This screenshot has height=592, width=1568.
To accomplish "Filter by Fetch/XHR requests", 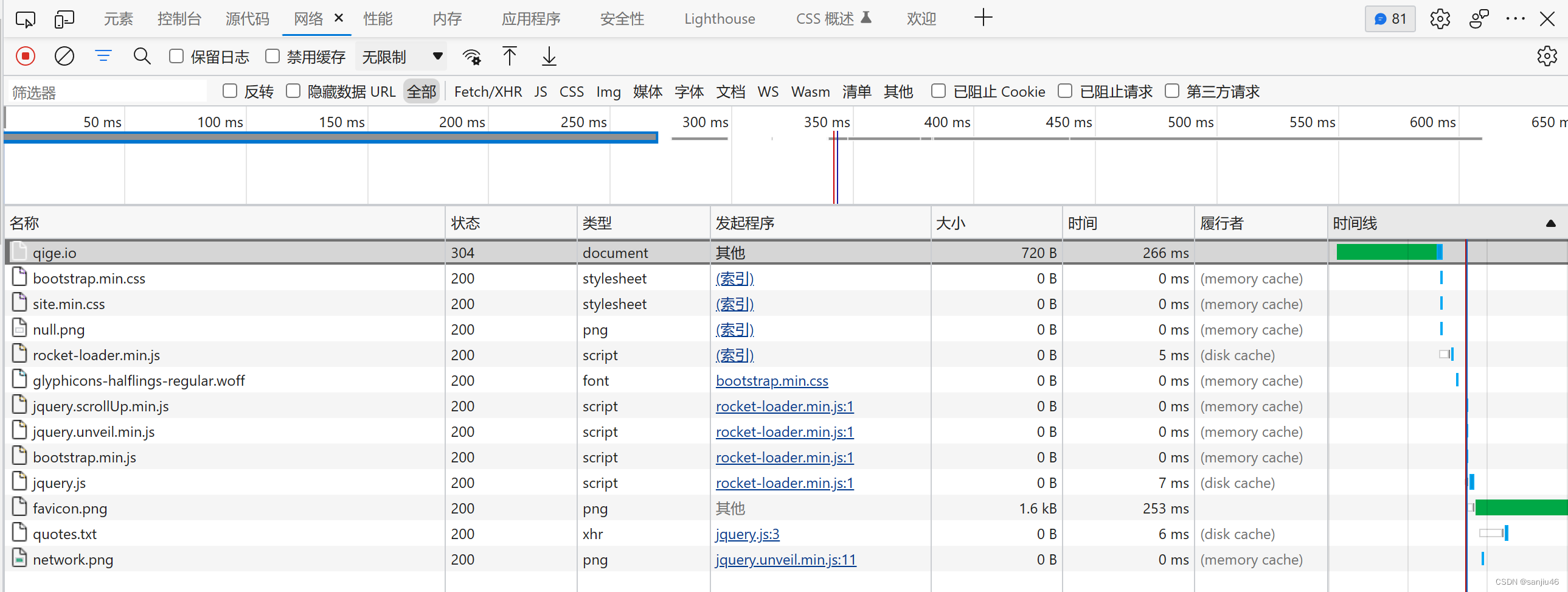I will [488, 91].
